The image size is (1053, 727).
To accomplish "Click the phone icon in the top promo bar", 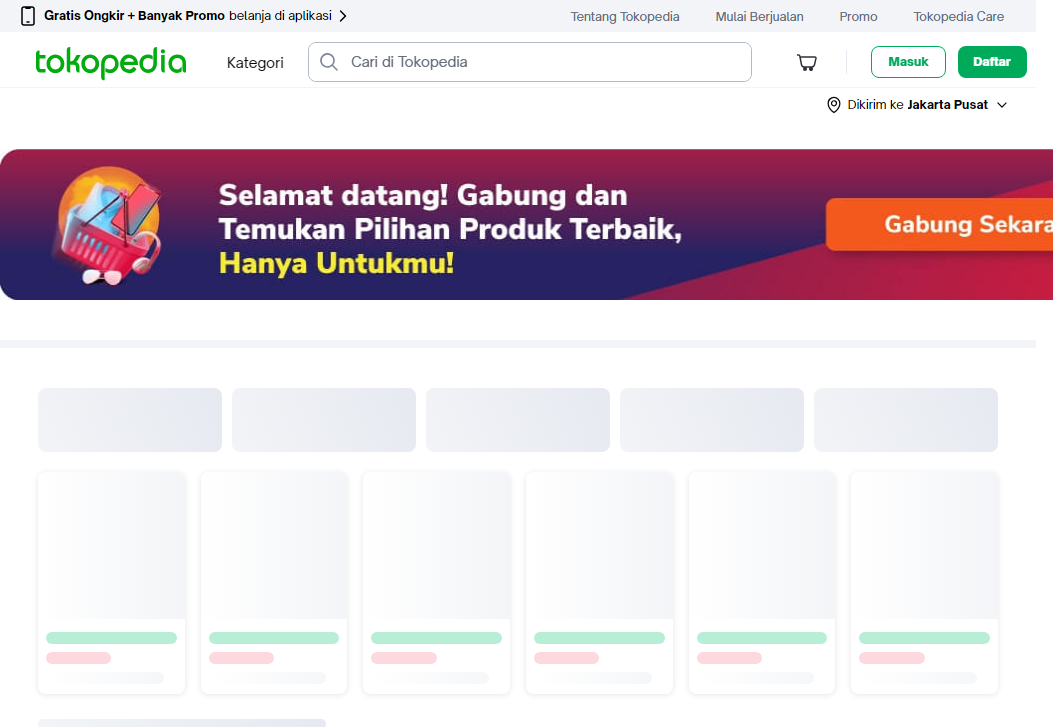I will click(28, 16).
